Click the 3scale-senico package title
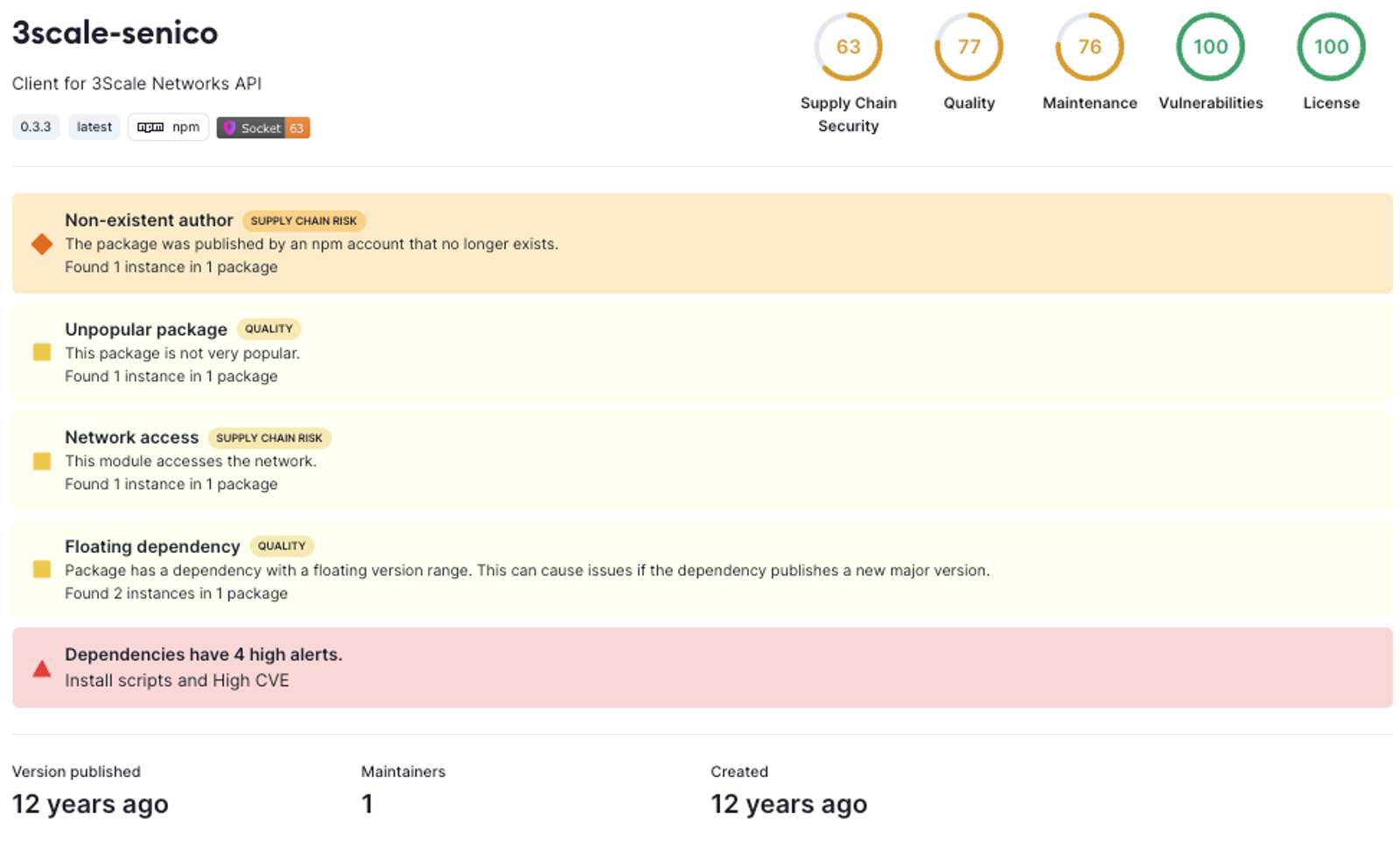Image resolution: width=1400 pixels, height=847 pixels. pyautogui.click(x=115, y=32)
